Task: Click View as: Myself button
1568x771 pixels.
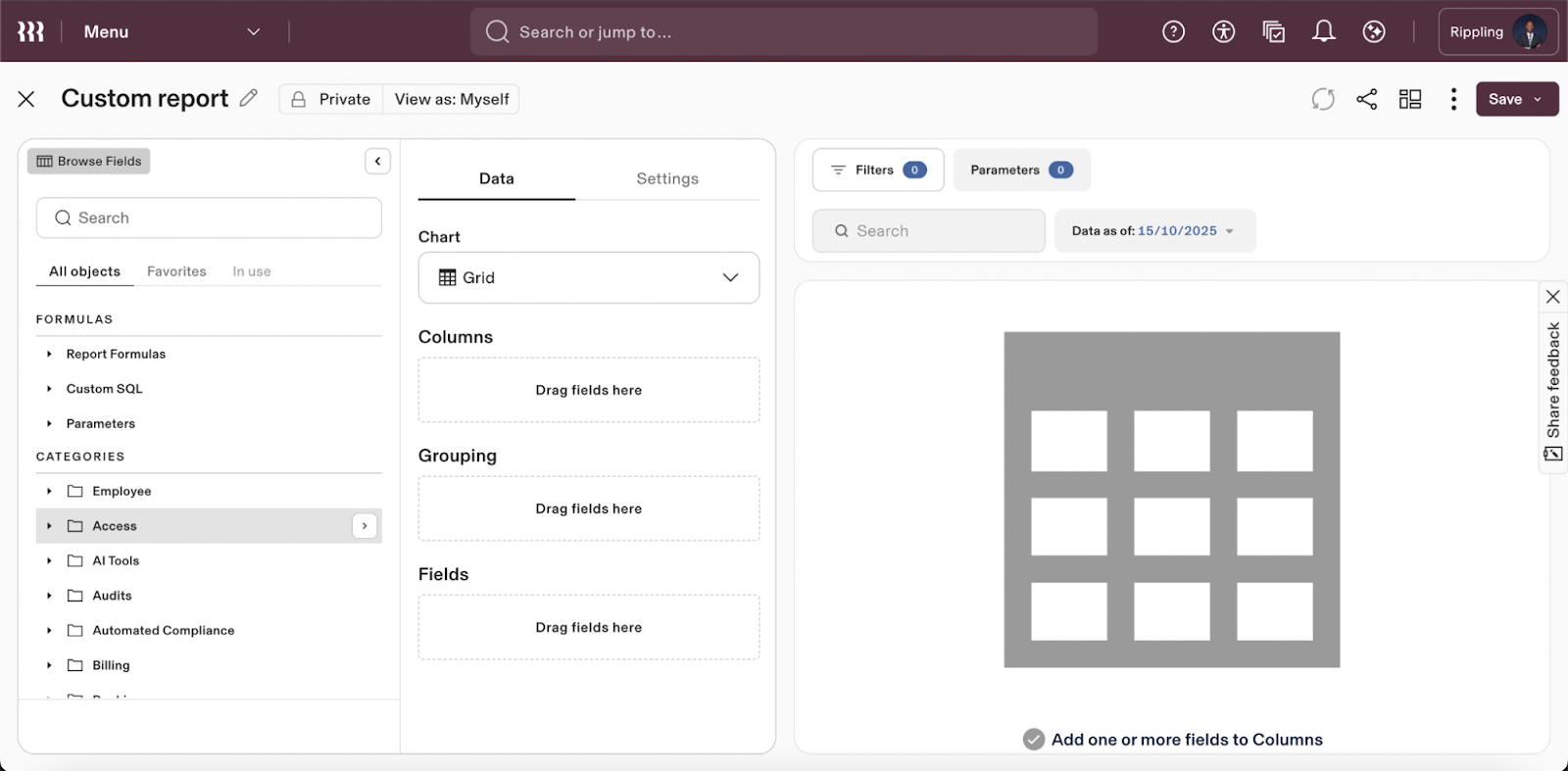Action: click(x=452, y=99)
